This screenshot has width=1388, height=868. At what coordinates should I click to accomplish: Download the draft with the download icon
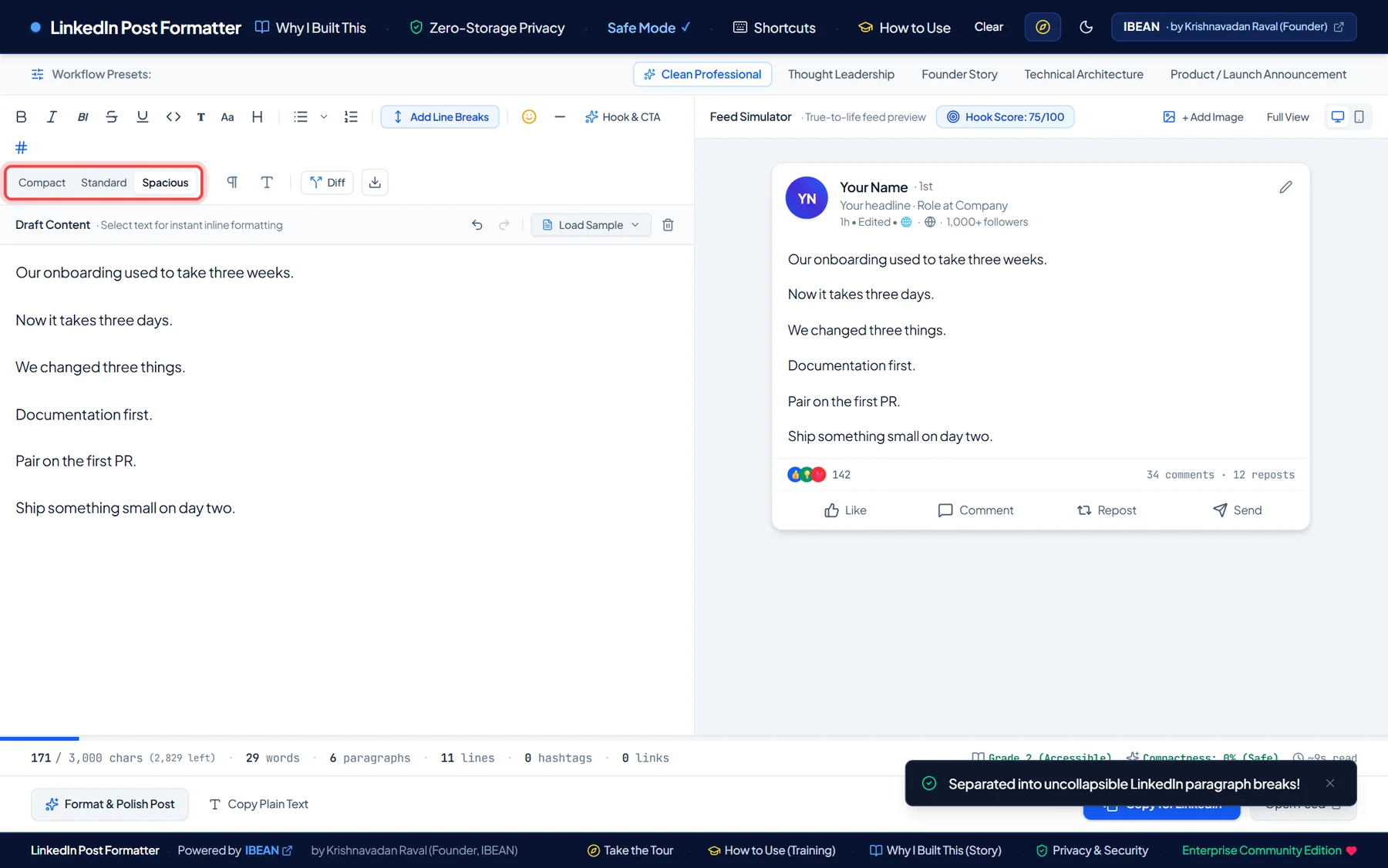(x=375, y=183)
